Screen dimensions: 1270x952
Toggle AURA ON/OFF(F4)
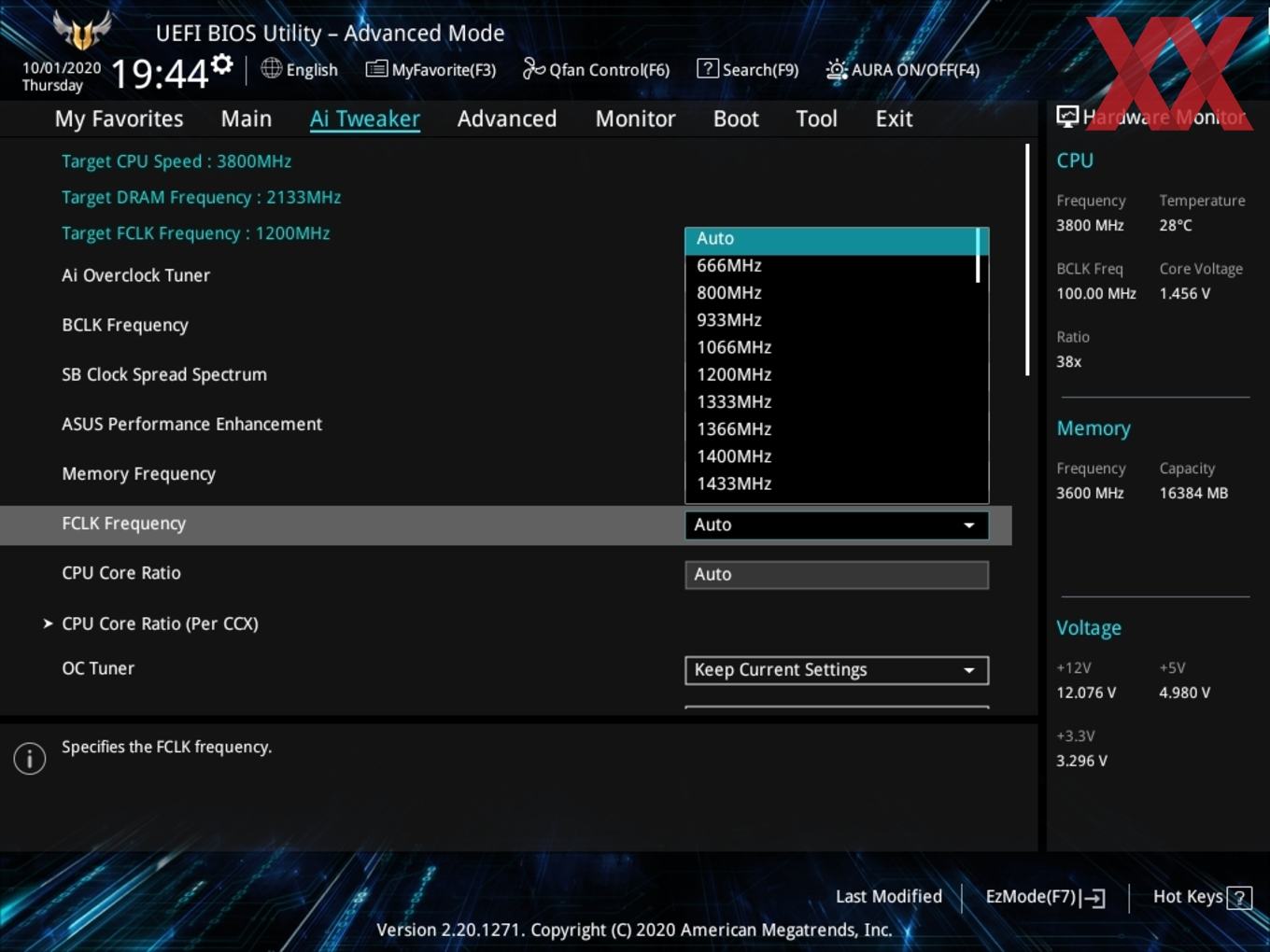click(903, 69)
